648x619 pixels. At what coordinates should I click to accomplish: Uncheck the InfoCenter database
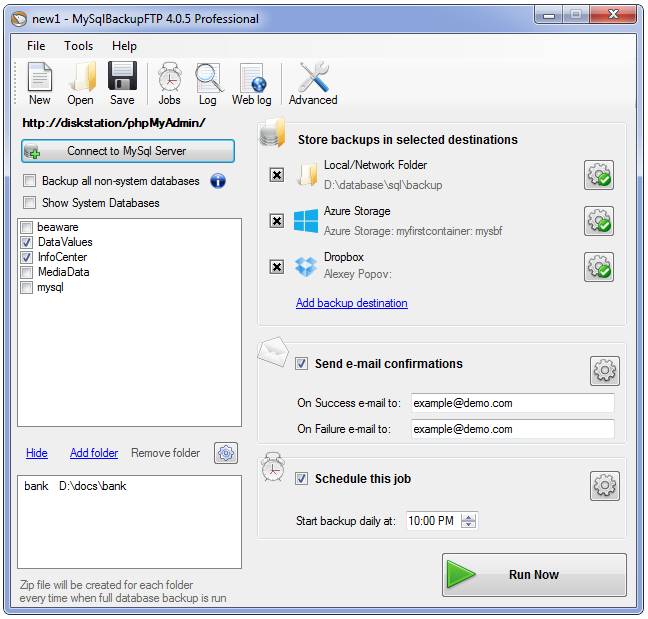[26, 257]
